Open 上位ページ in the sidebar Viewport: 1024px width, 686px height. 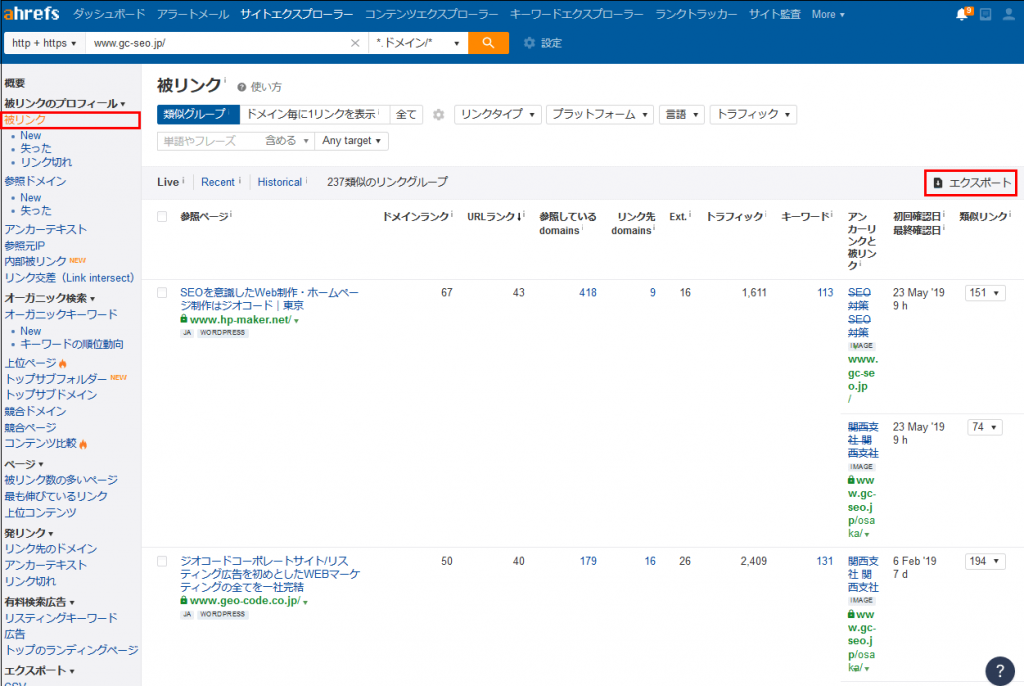(31, 363)
